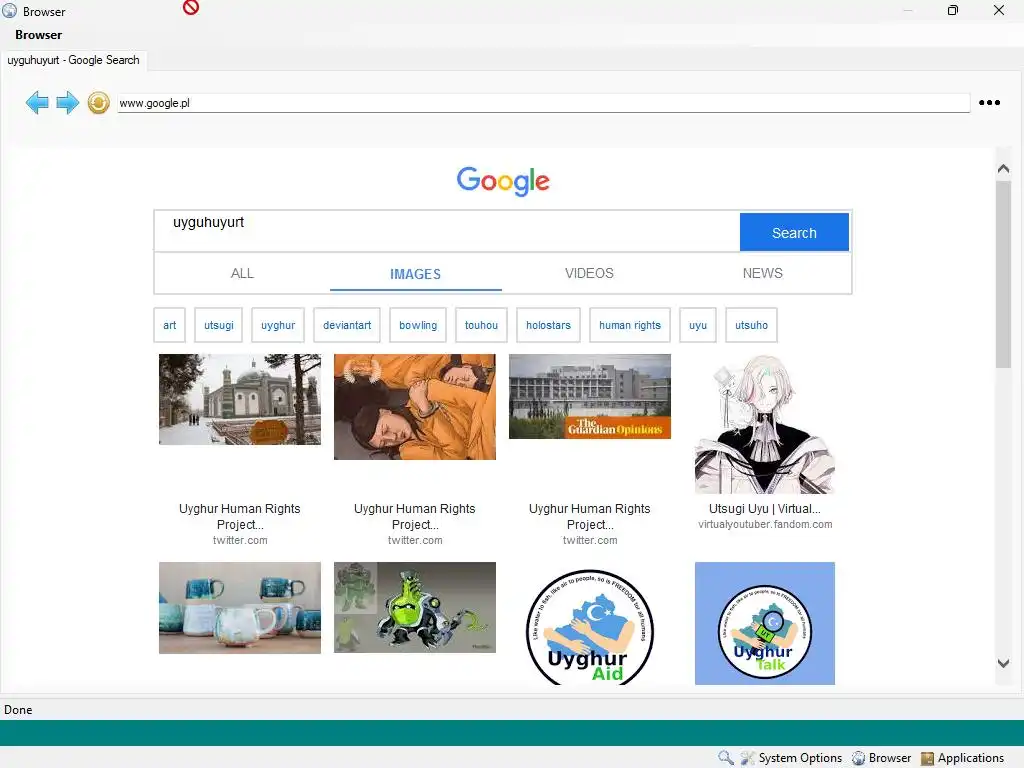Select the uyguhuyurt - Google Search browser tab

point(74,60)
